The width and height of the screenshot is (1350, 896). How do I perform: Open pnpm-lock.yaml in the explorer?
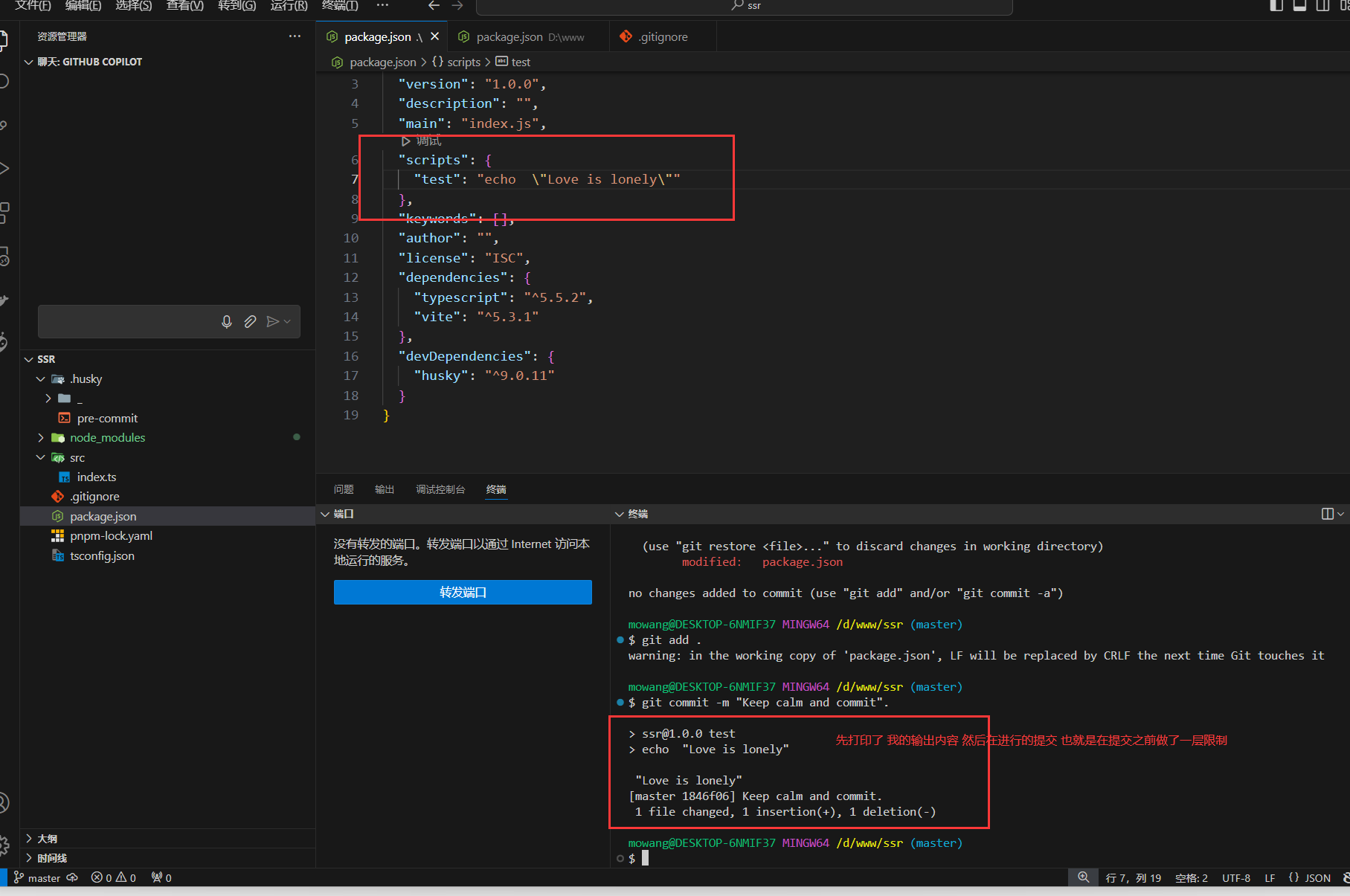tap(111, 536)
